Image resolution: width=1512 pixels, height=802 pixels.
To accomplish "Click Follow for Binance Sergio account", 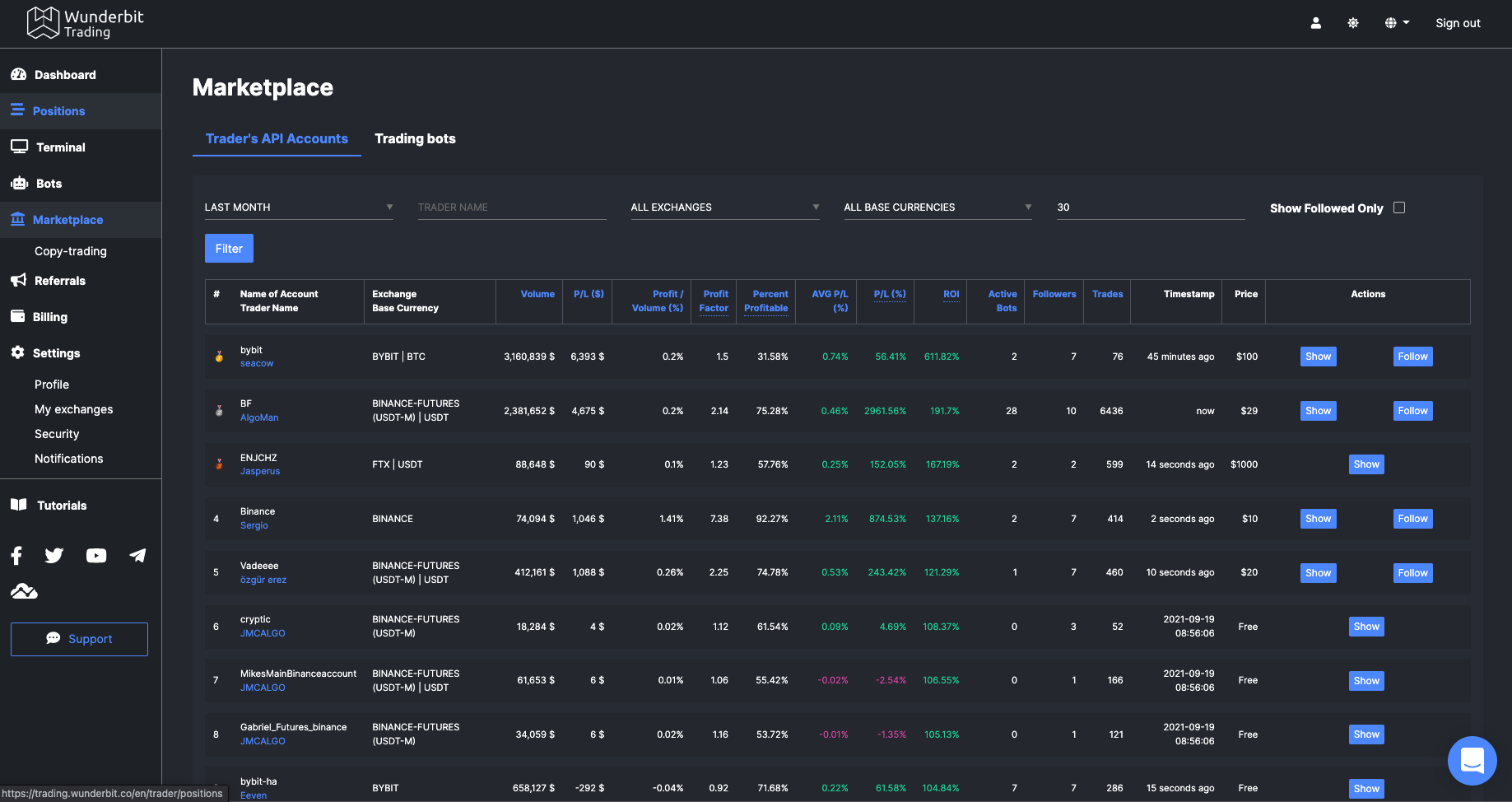I will click(x=1412, y=519).
